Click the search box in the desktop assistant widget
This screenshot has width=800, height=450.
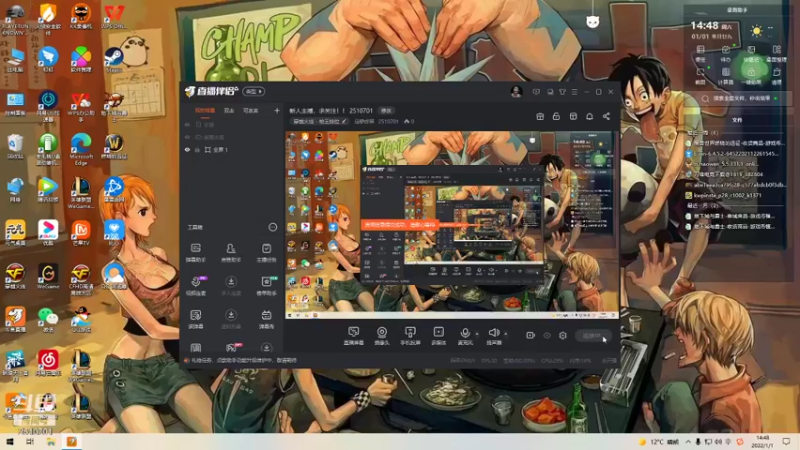739,98
